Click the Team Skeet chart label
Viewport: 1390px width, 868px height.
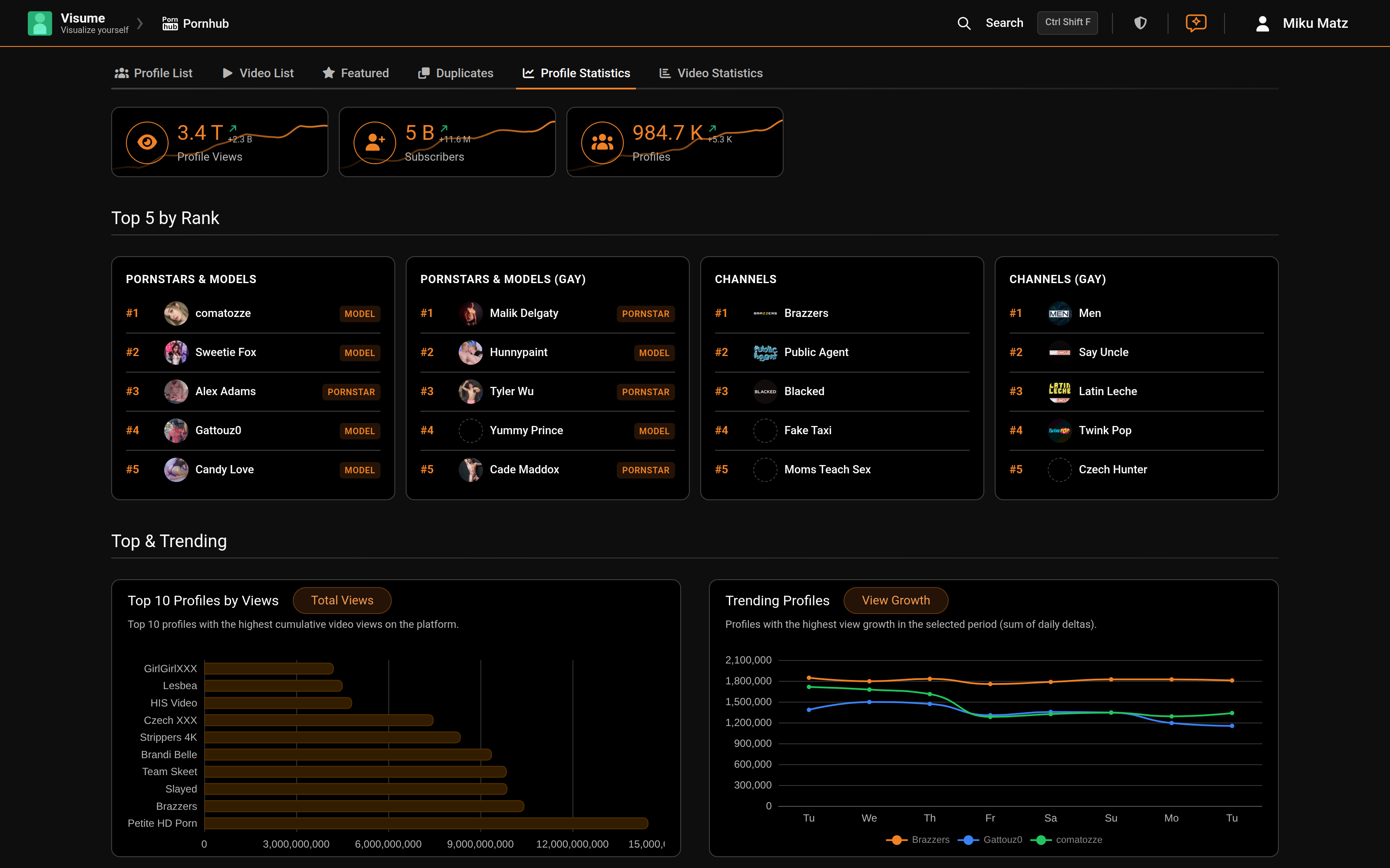coord(169,772)
